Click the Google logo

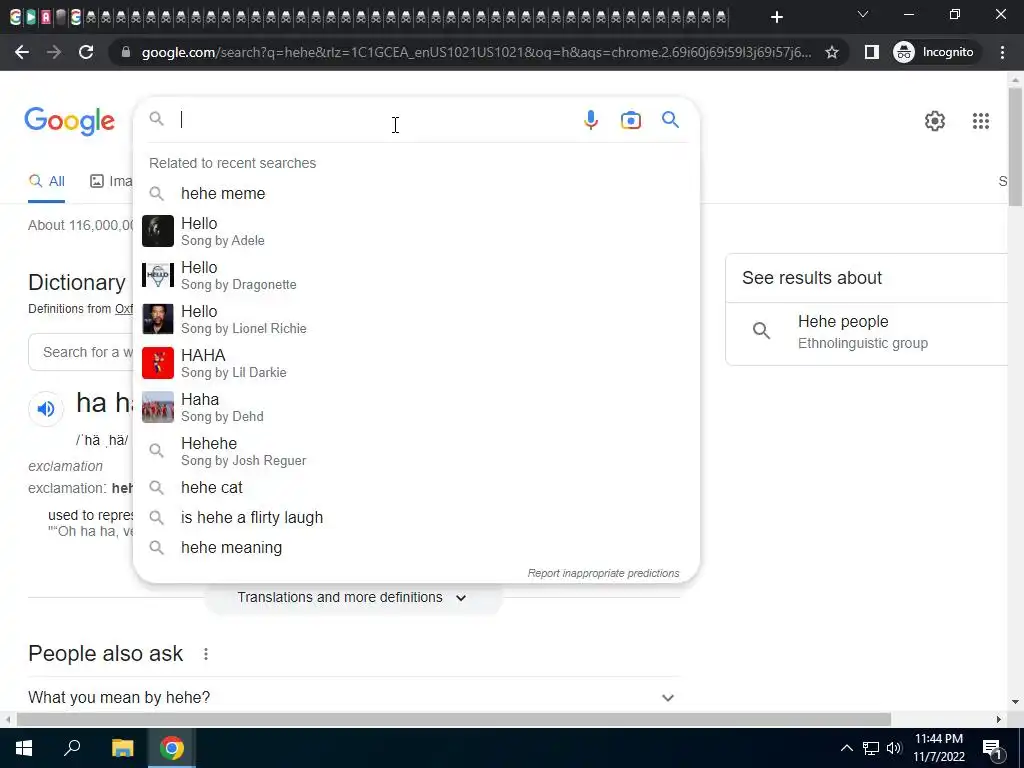[x=70, y=121]
